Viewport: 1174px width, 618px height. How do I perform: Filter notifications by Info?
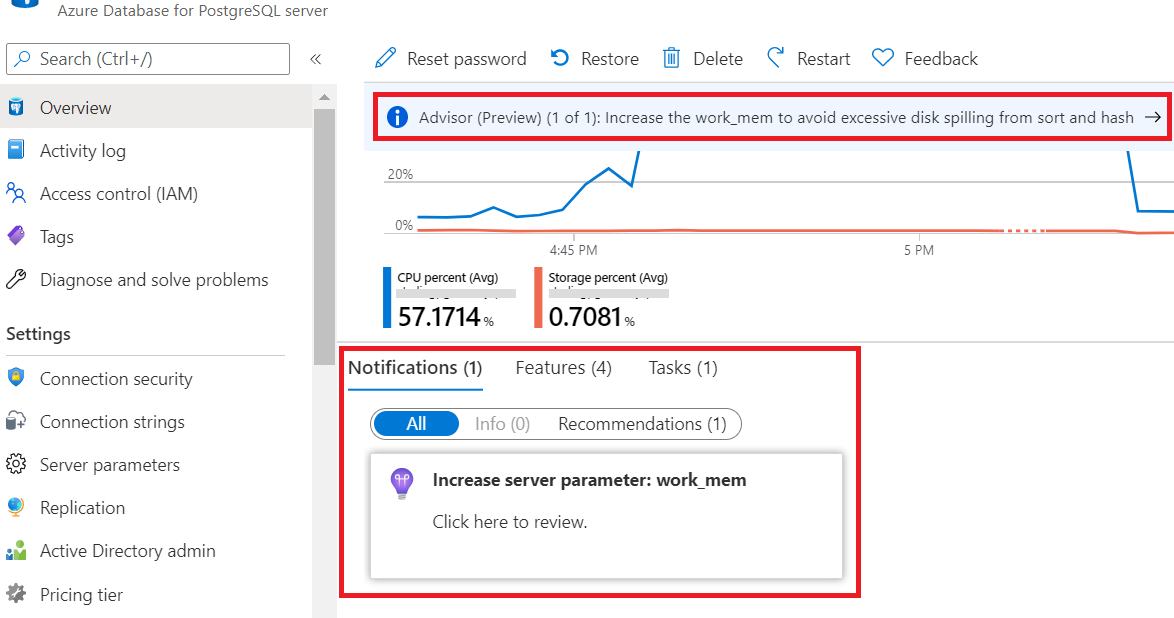point(501,423)
